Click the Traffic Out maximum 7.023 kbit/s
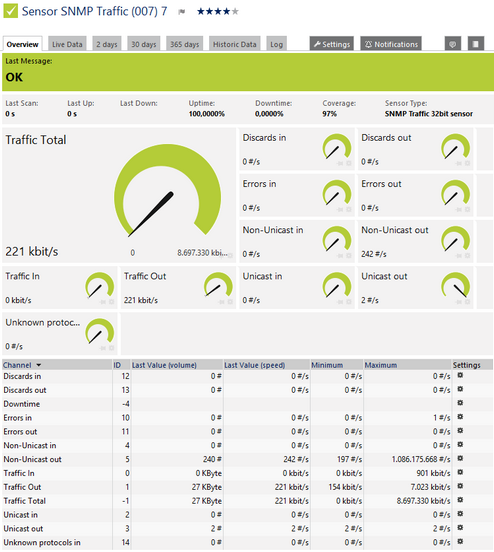 (x=430, y=487)
